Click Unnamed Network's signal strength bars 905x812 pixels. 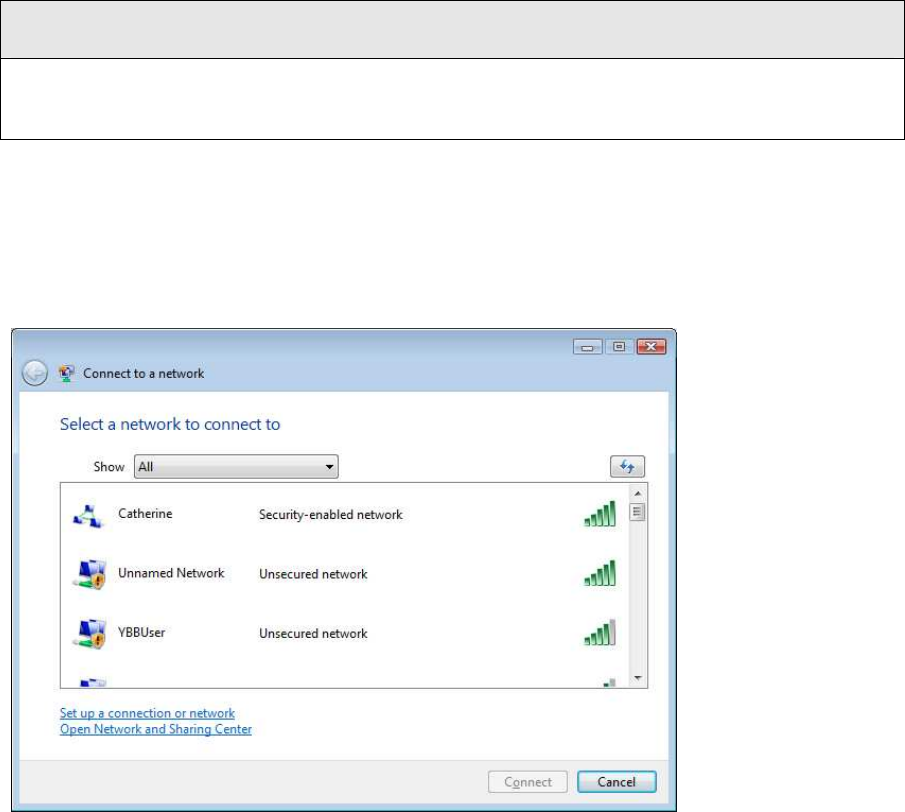(600, 573)
